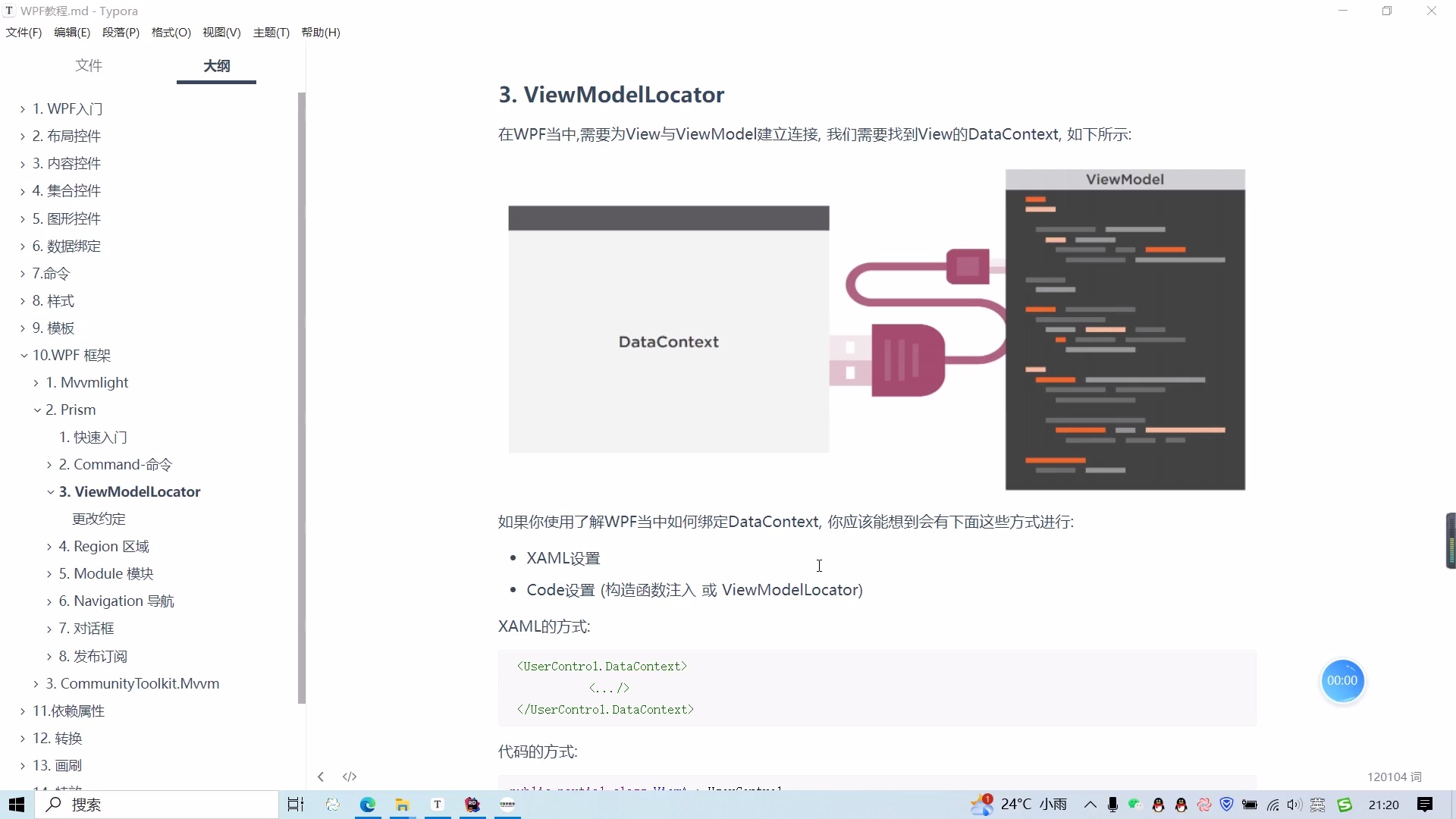Open the network icon in the tray
This screenshot has height=819, width=1456.
coord(1273,805)
